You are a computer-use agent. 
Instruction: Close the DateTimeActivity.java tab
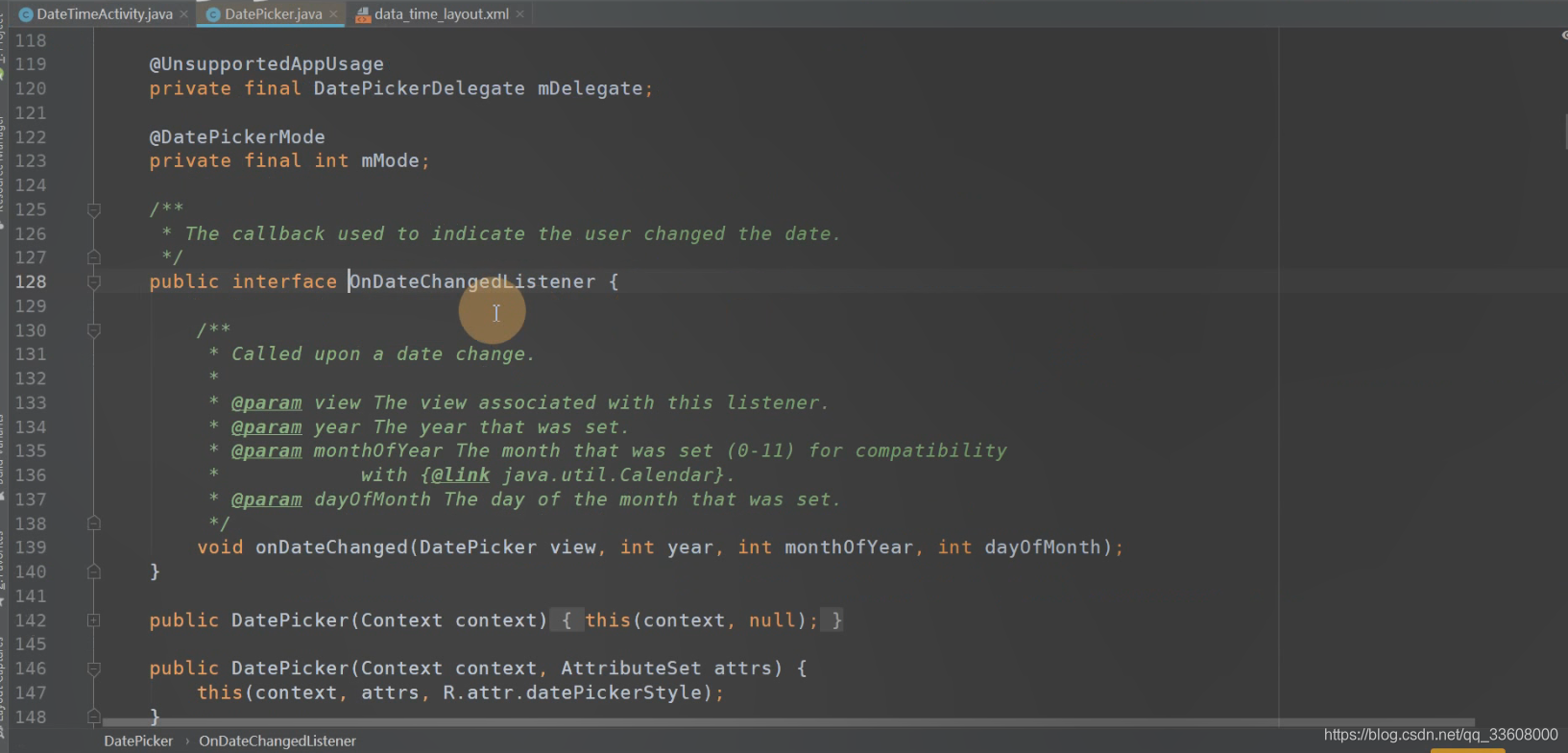coord(183,14)
